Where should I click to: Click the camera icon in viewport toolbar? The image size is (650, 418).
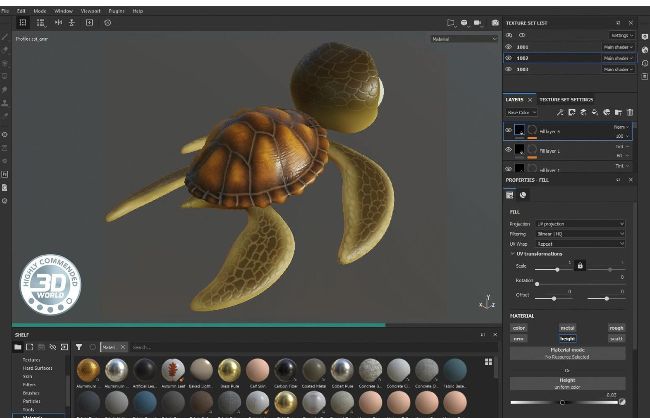(478, 22)
